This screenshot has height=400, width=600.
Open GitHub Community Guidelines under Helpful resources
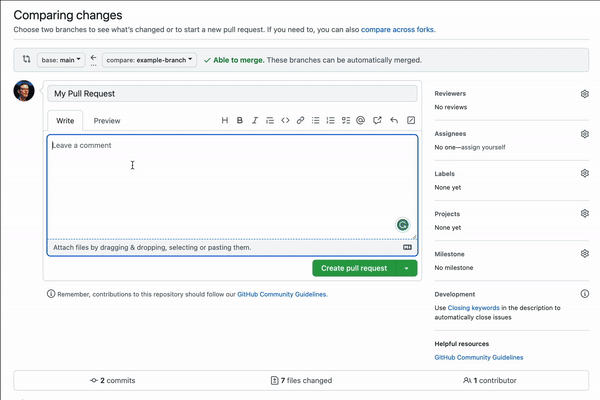coord(479,358)
